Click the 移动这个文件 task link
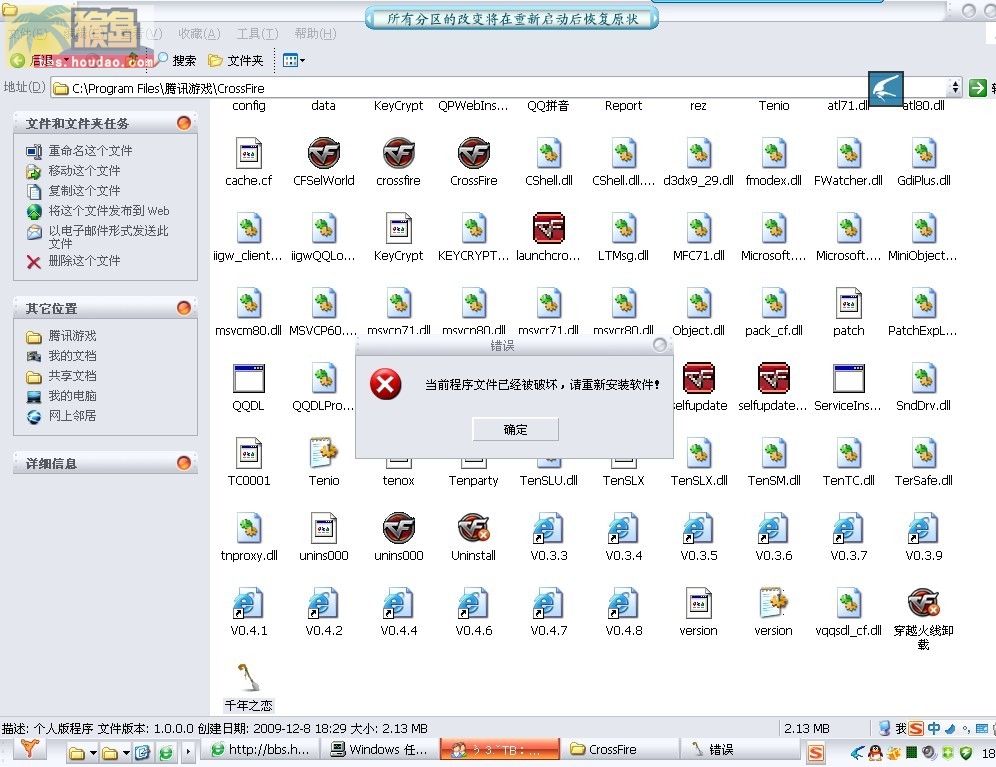The image size is (996, 767). pyautogui.click(x=84, y=170)
